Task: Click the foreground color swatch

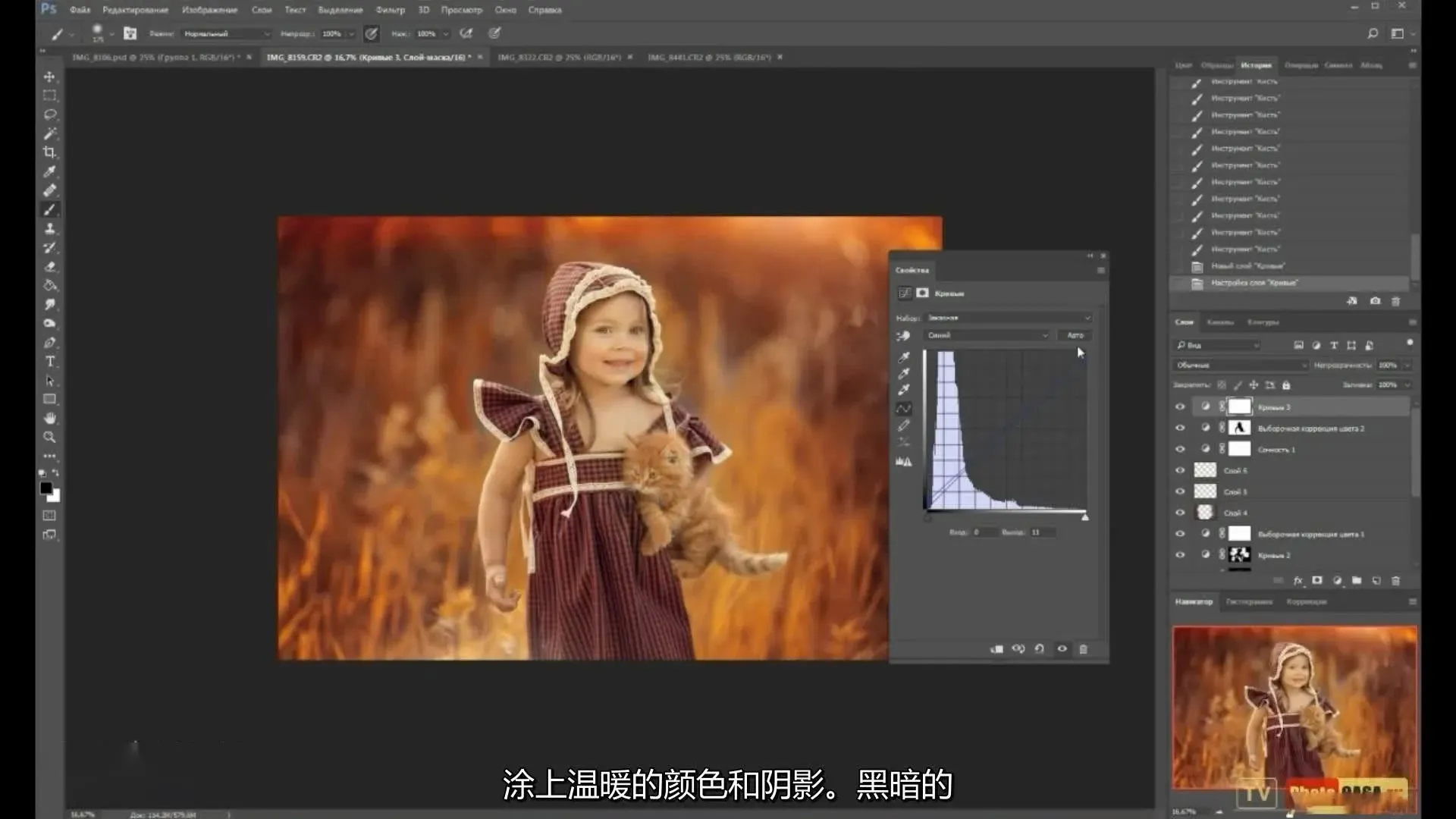Action: pos(46,488)
